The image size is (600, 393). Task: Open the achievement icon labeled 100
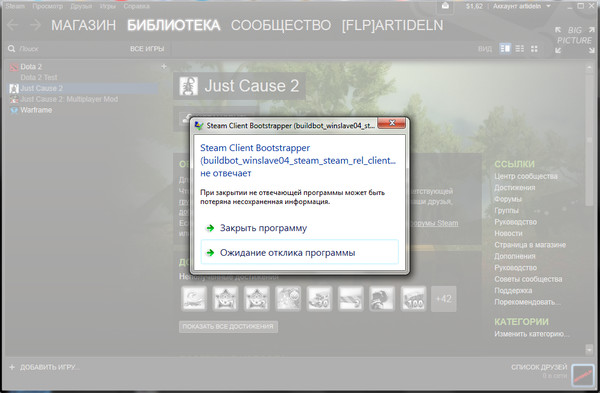coord(413,298)
